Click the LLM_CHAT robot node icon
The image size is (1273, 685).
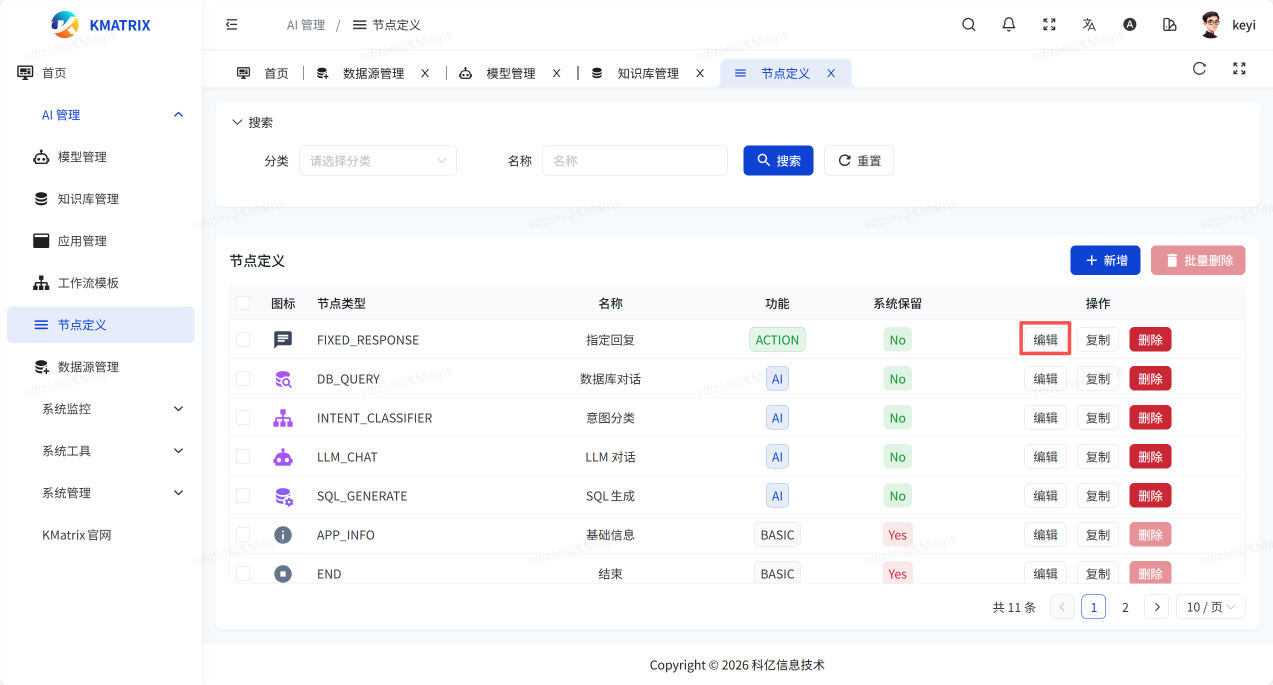(283, 457)
